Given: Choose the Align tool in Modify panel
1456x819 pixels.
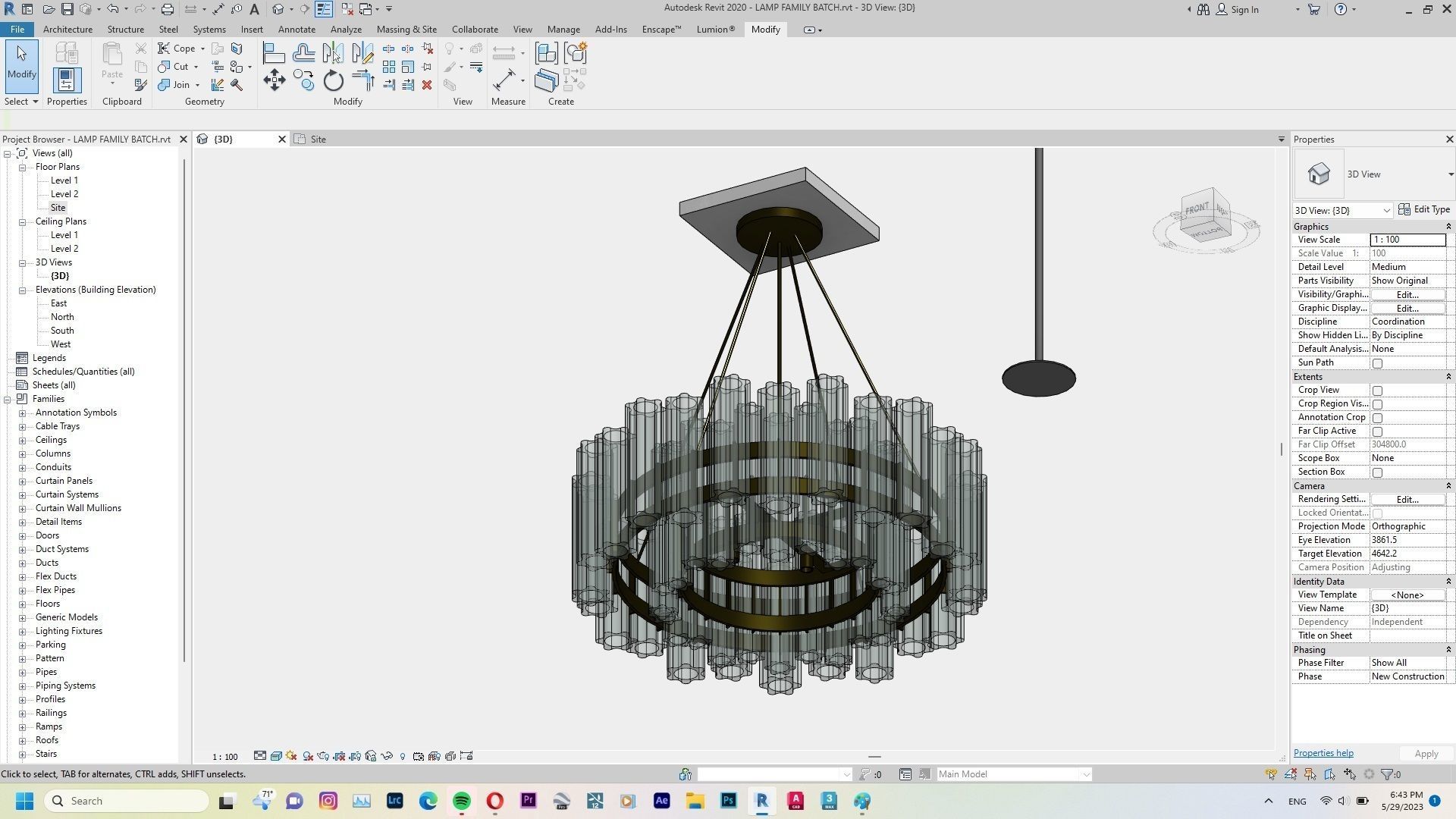Looking at the screenshot, I should pos(274,53).
